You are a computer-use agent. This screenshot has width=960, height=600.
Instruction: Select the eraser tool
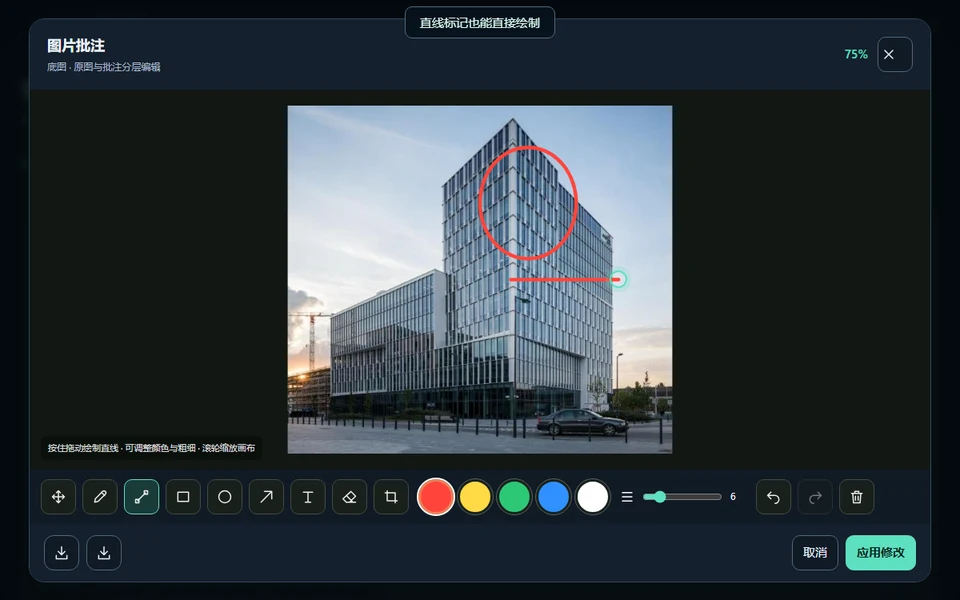click(x=350, y=497)
